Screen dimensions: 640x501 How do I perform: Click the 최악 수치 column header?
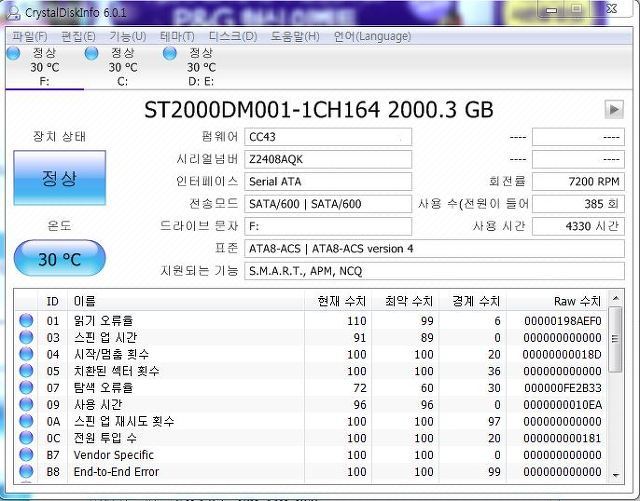(x=405, y=301)
